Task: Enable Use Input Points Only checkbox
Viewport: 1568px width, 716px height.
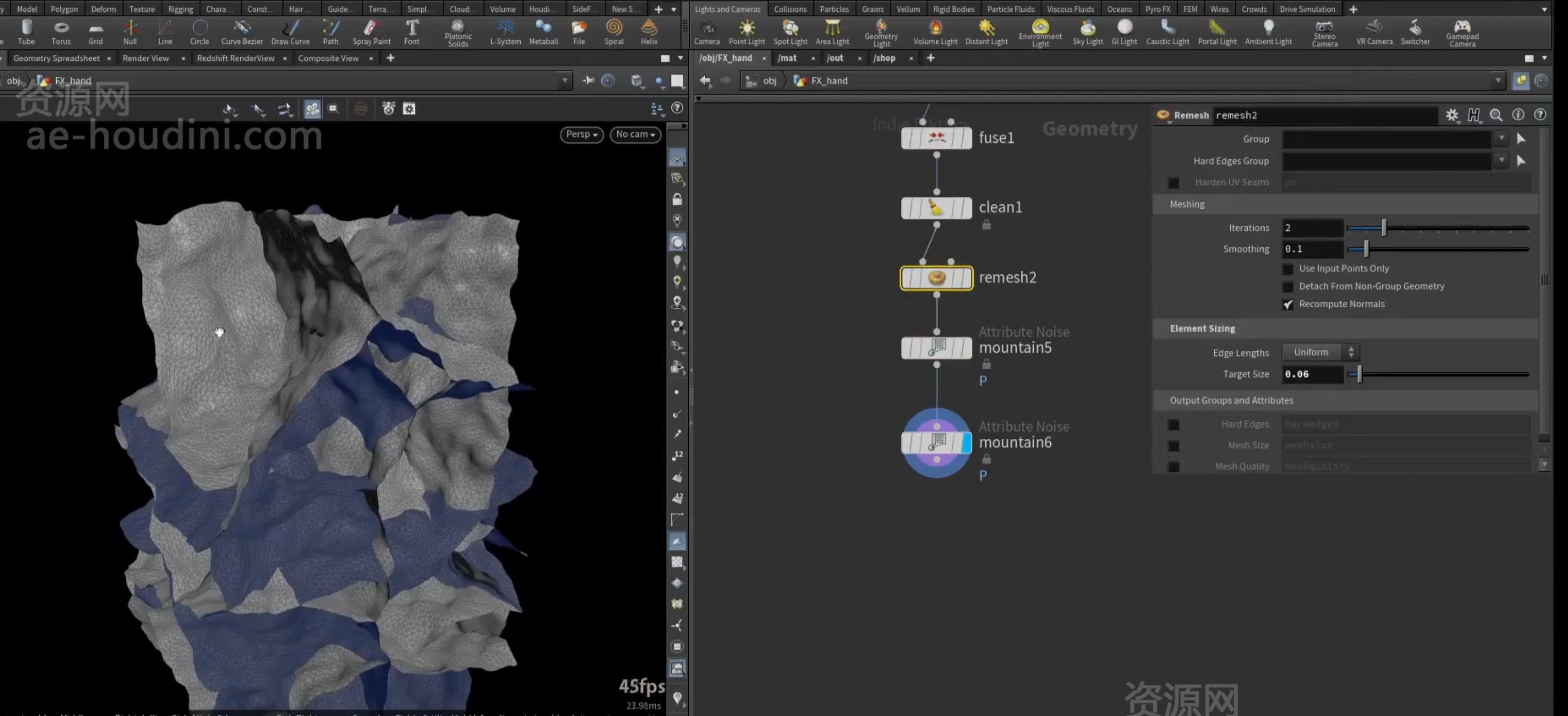Action: [x=1287, y=269]
